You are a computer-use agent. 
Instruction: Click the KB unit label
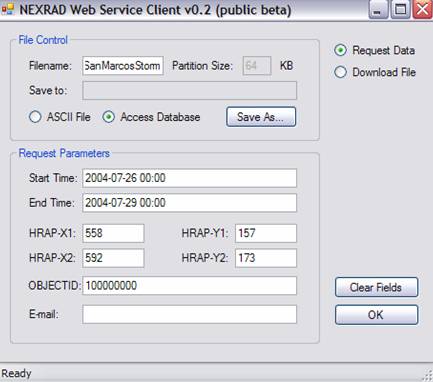(x=286, y=66)
